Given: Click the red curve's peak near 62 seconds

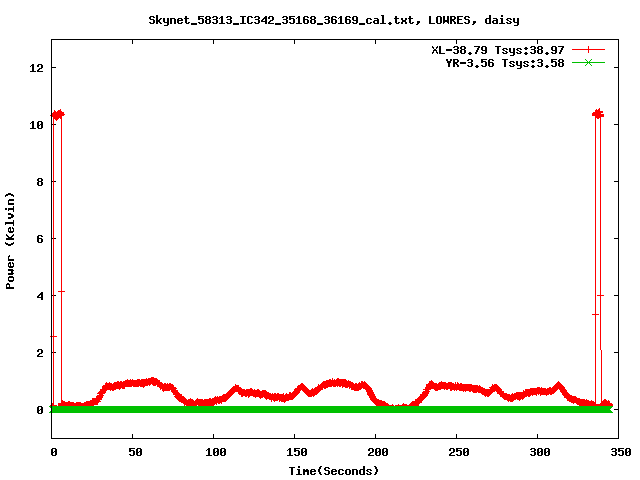Looking at the screenshot, I should (x=153, y=382).
